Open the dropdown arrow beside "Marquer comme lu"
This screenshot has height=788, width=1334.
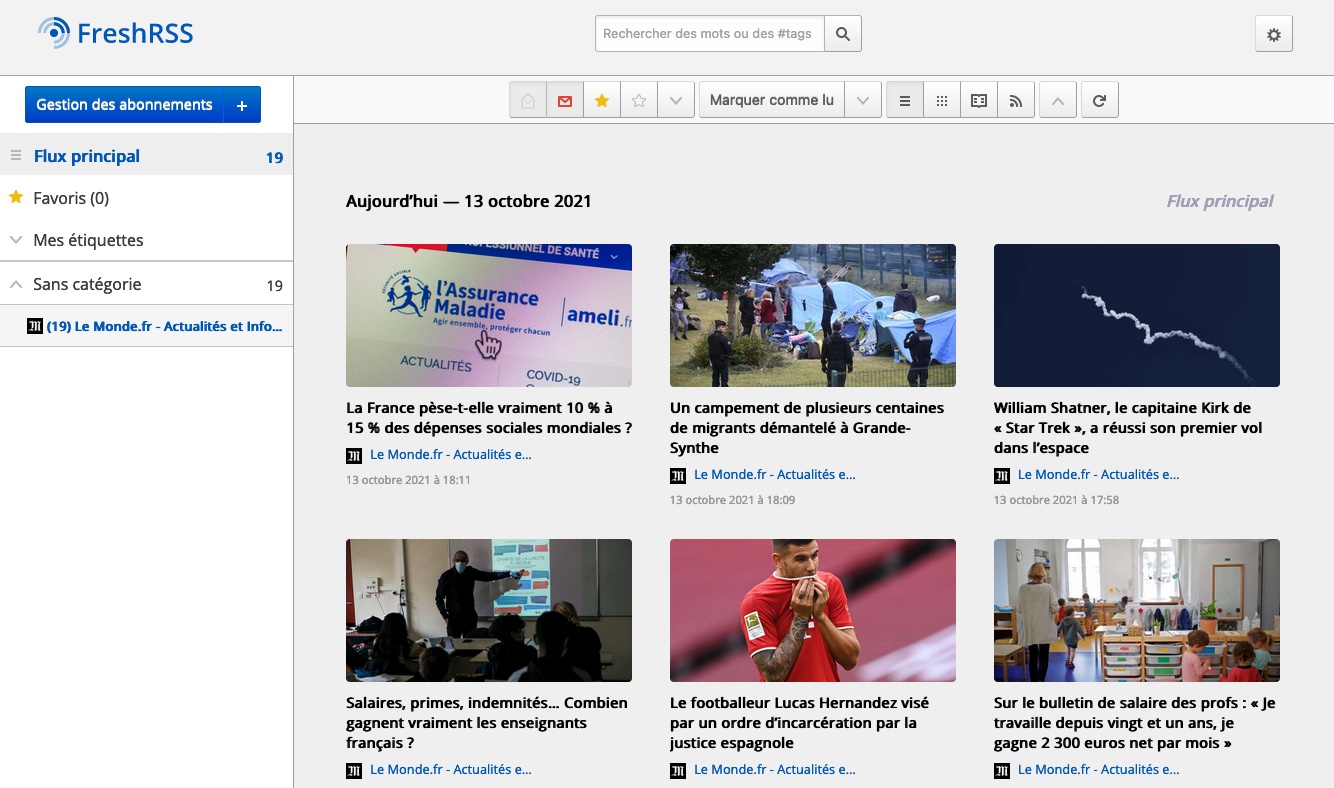click(x=863, y=101)
